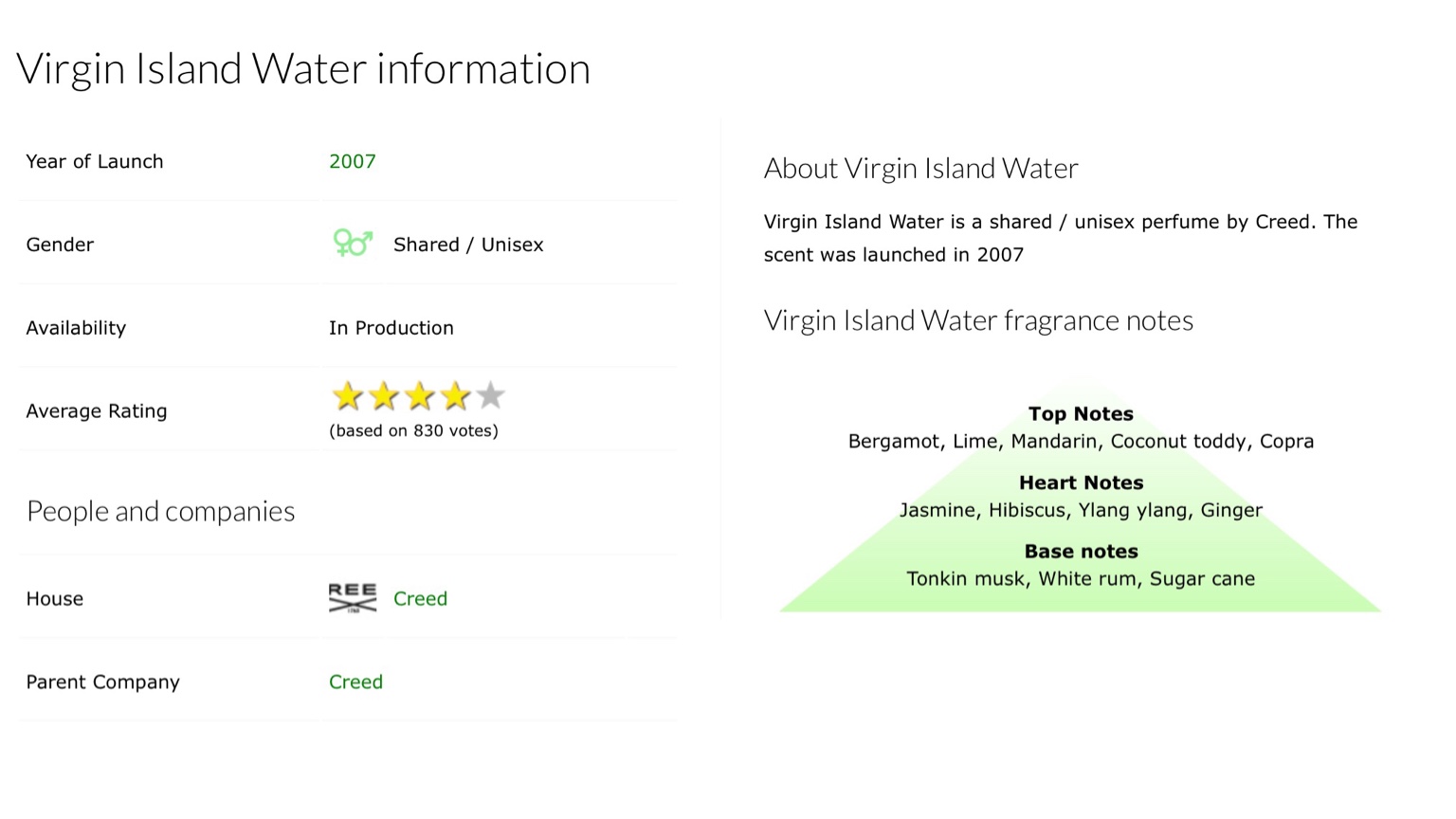
Task: Open the Creed link in House row
Action: [x=420, y=599]
